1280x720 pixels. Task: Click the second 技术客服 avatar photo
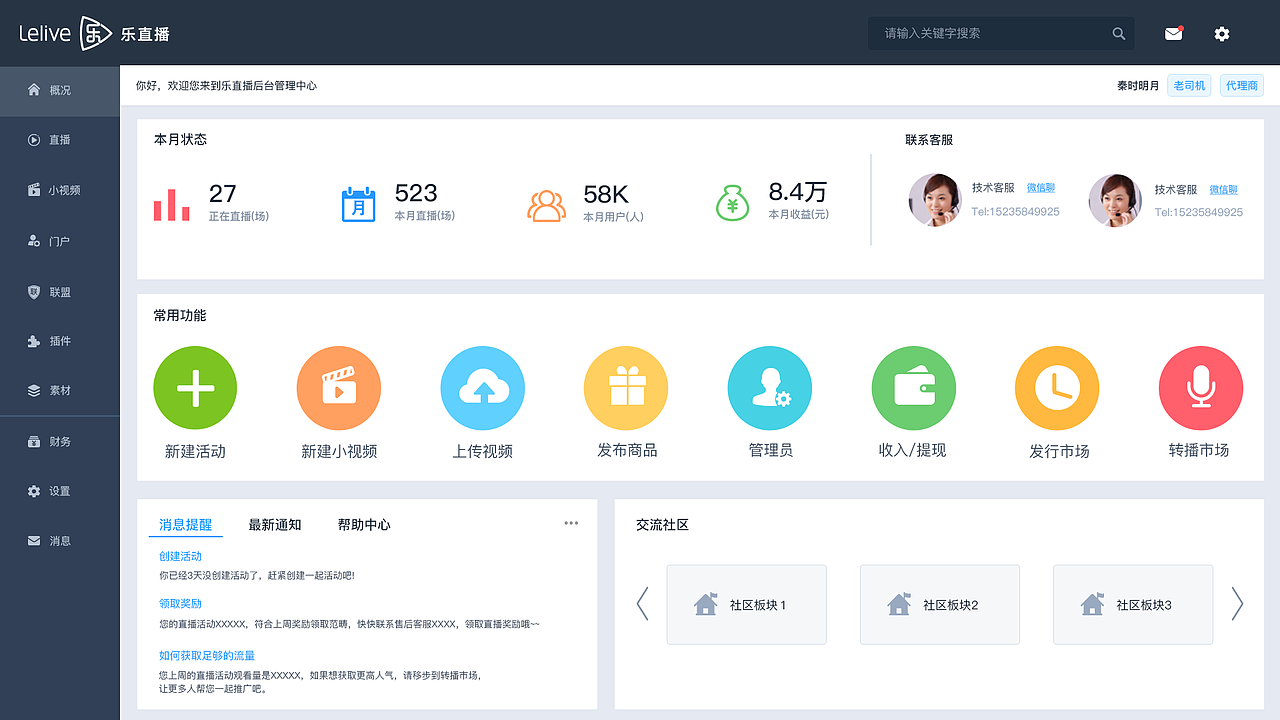click(1115, 200)
